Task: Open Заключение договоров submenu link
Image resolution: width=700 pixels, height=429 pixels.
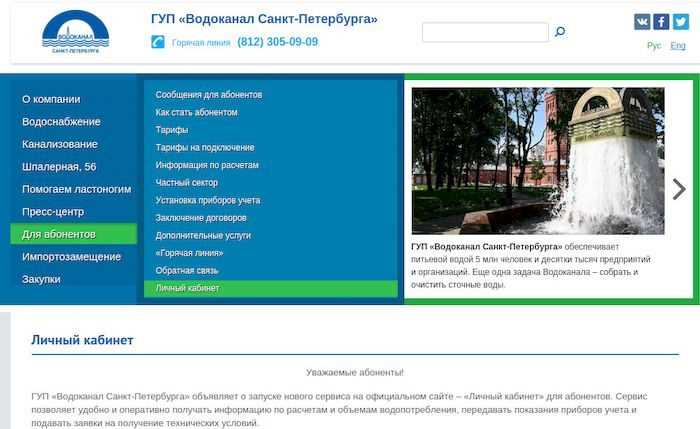Action: pos(201,218)
